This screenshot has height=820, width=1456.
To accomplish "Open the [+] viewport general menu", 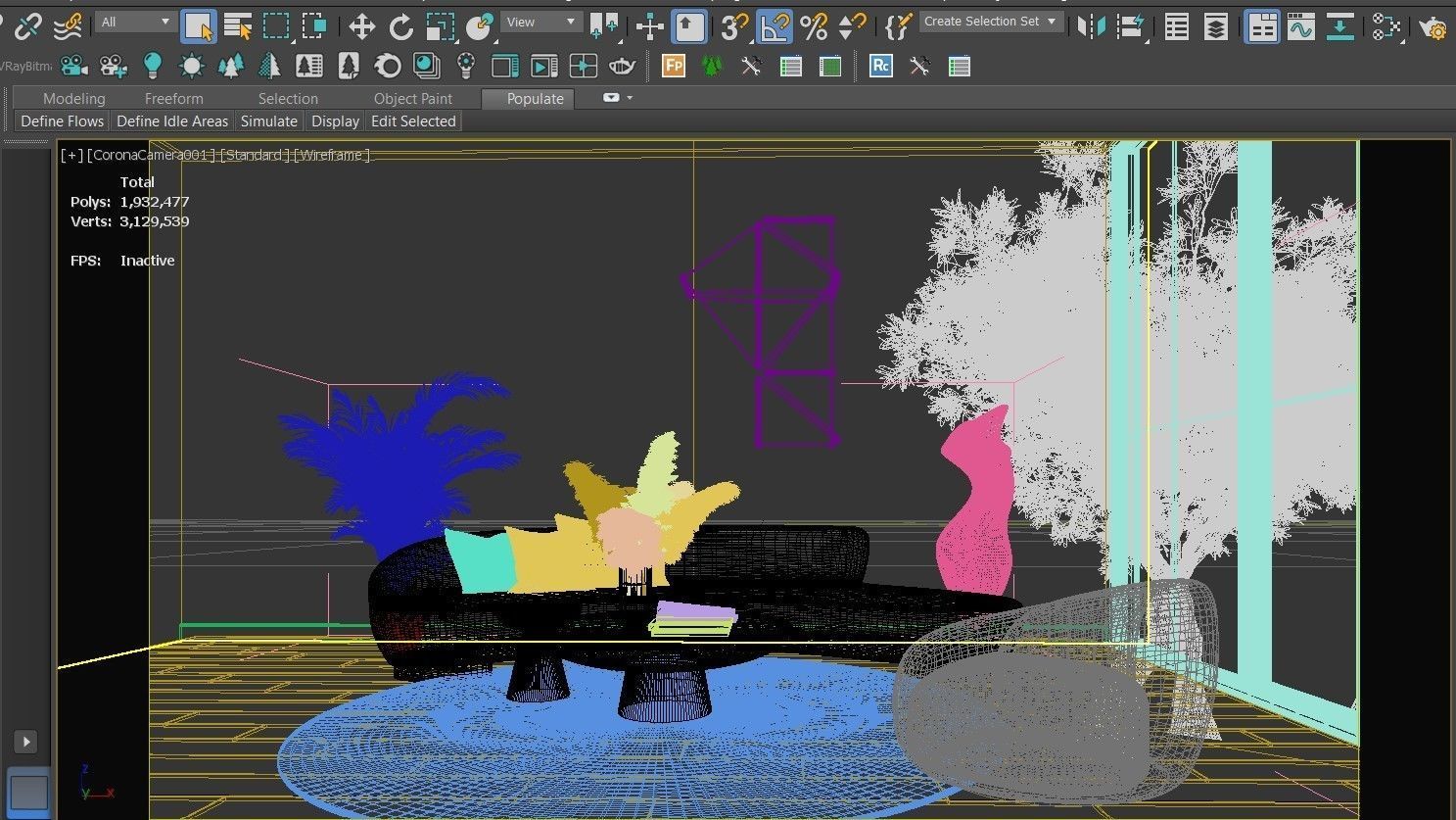I will click(71, 155).
